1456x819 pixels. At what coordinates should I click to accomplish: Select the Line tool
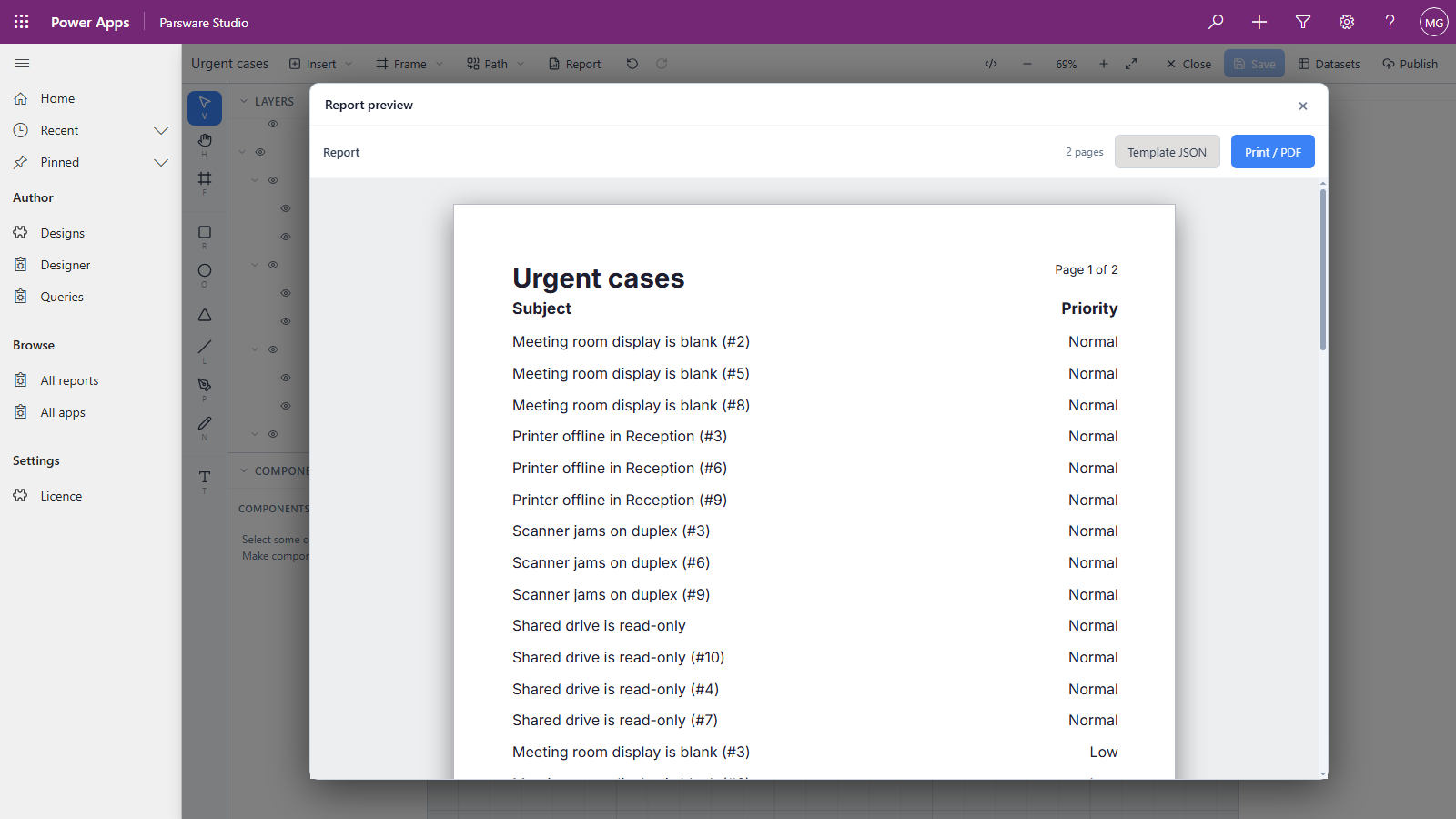[x=205, y=350]
